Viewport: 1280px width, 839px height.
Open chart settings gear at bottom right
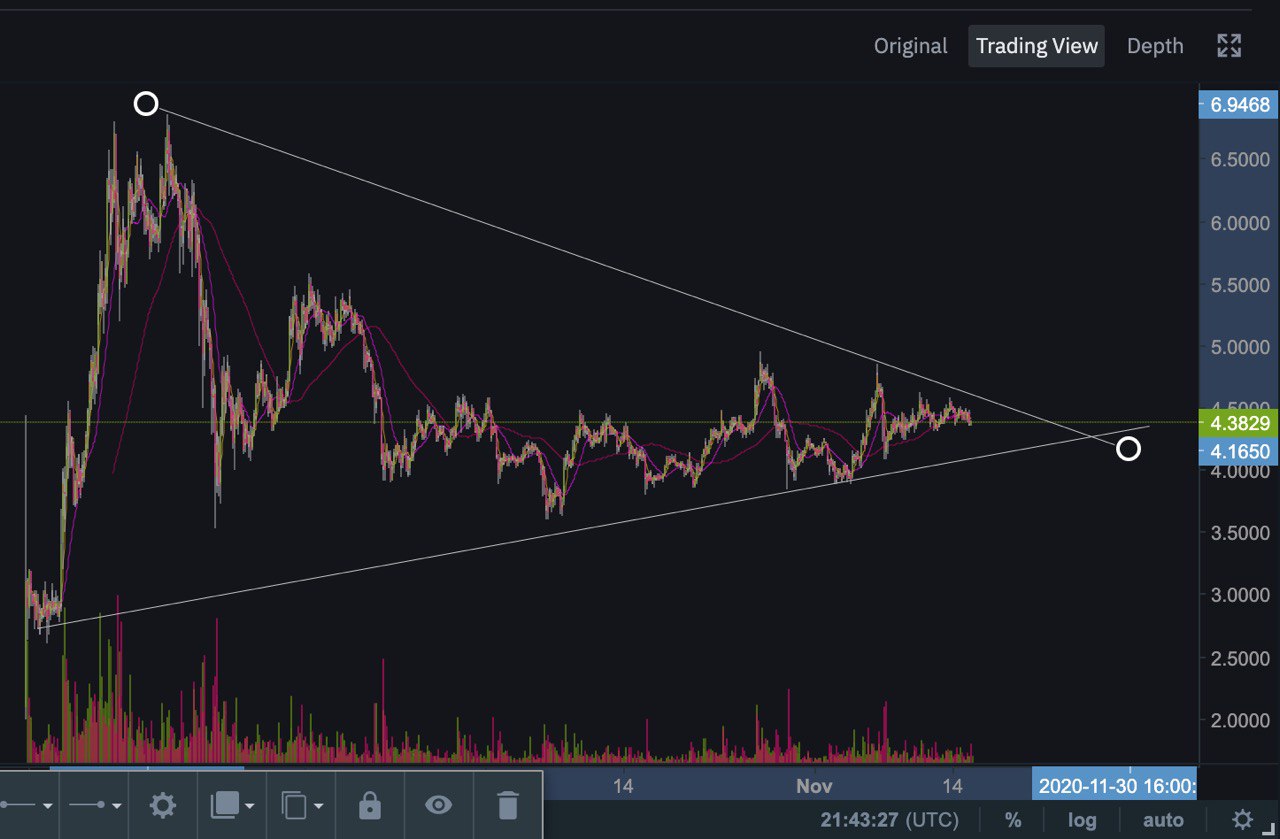tap(1242, 820)
